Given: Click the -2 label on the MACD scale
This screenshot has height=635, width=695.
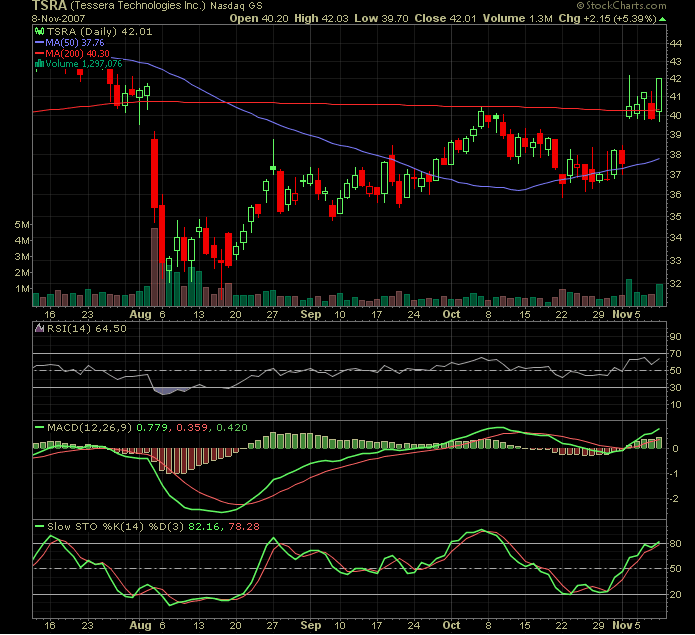Looking at the screenshot, I should coord(674,499).
